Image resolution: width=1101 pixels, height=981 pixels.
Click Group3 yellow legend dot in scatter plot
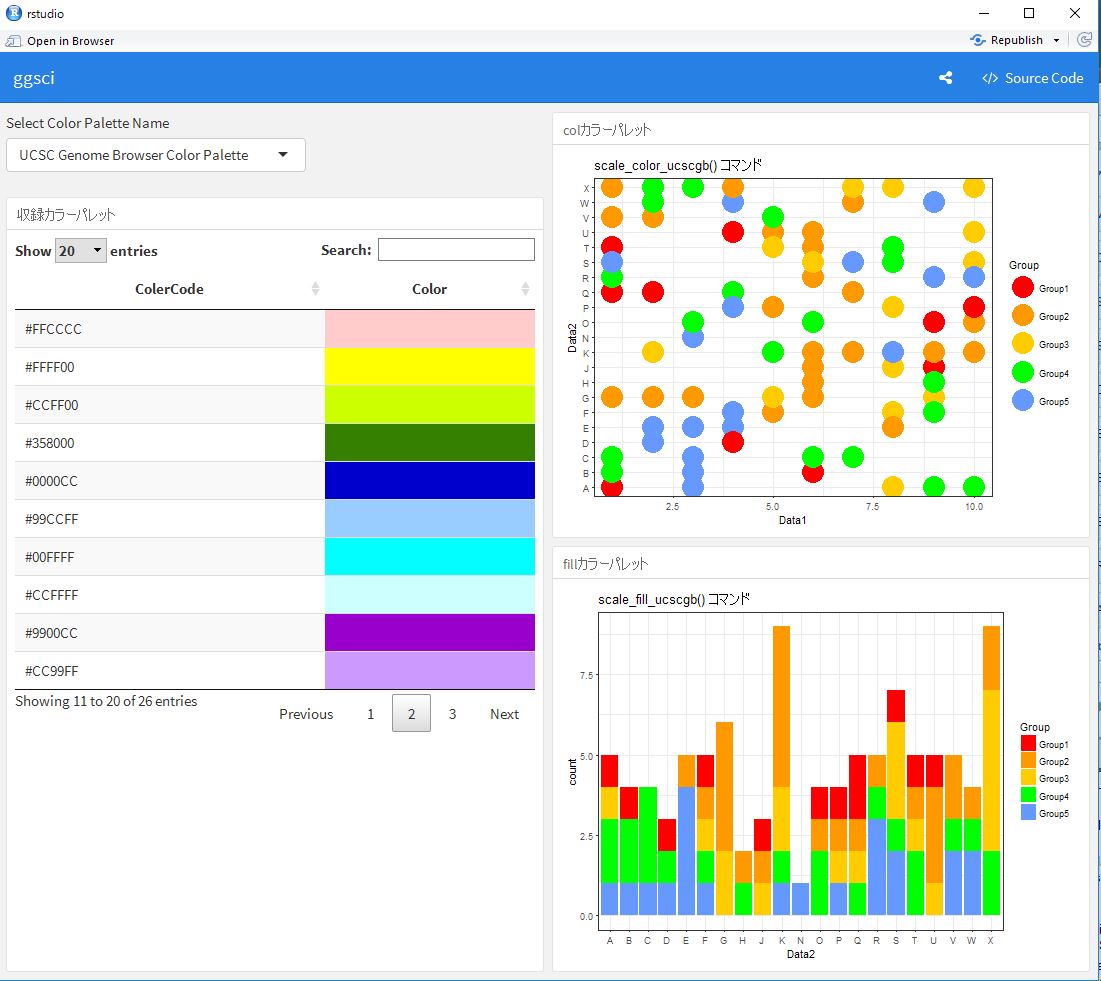(1023, 343)
